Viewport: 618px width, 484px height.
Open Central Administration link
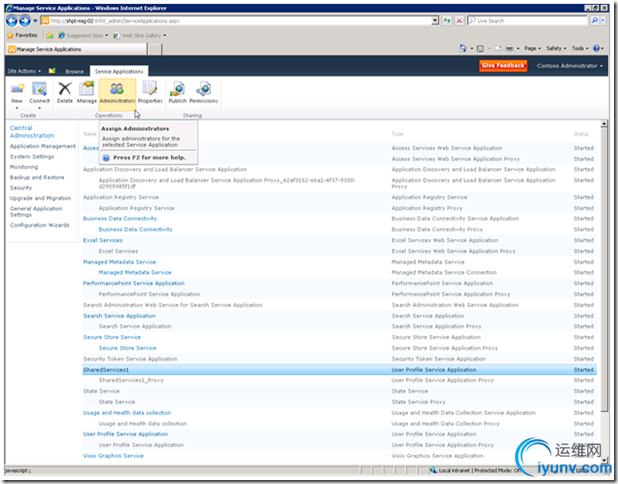(x=32, y=132)
